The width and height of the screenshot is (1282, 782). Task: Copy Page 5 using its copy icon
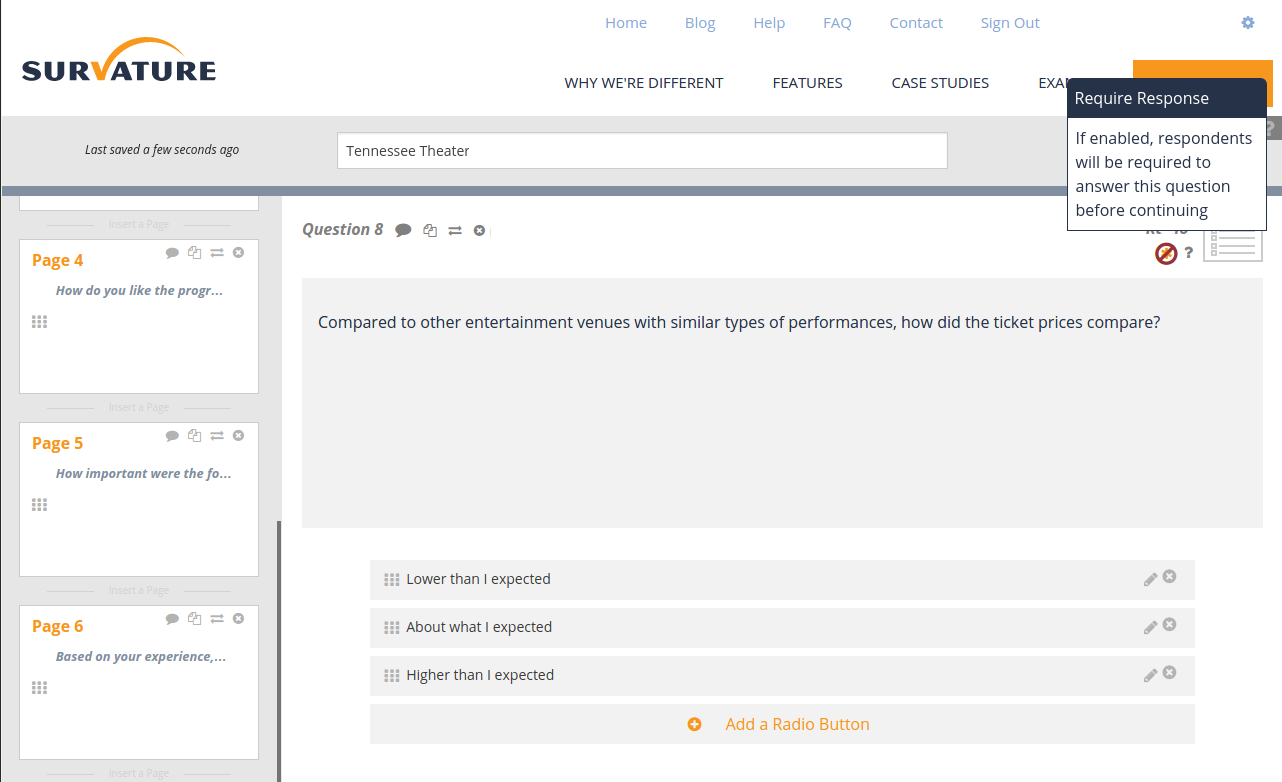(x=195, y=436)
